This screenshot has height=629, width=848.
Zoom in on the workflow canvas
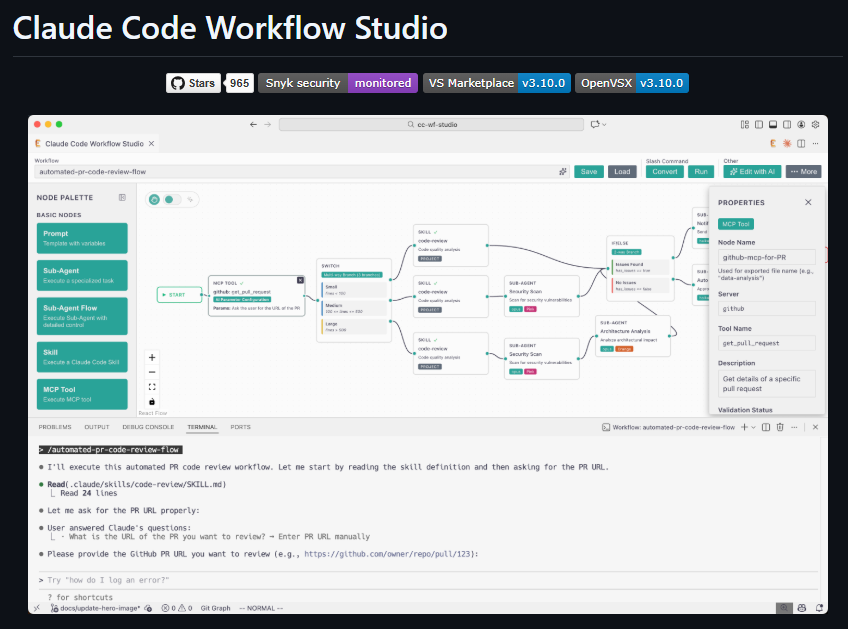click(152, 357)
